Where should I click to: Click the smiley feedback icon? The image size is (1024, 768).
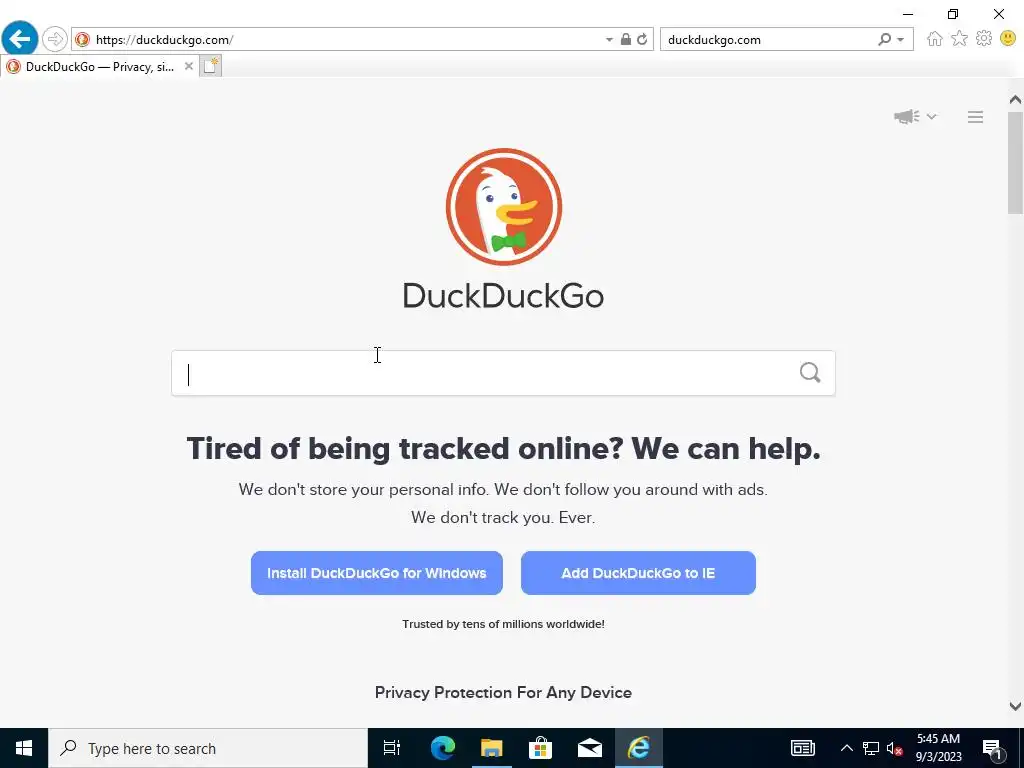tap(1008, 39)
